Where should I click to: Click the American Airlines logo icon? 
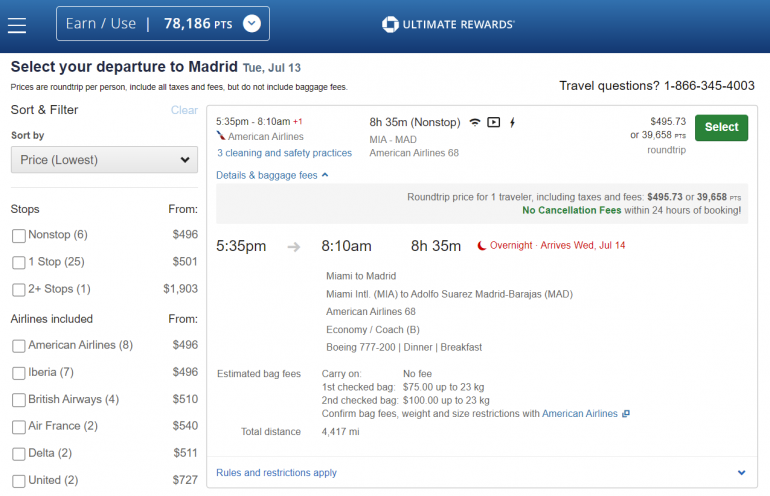coord(221,137)
